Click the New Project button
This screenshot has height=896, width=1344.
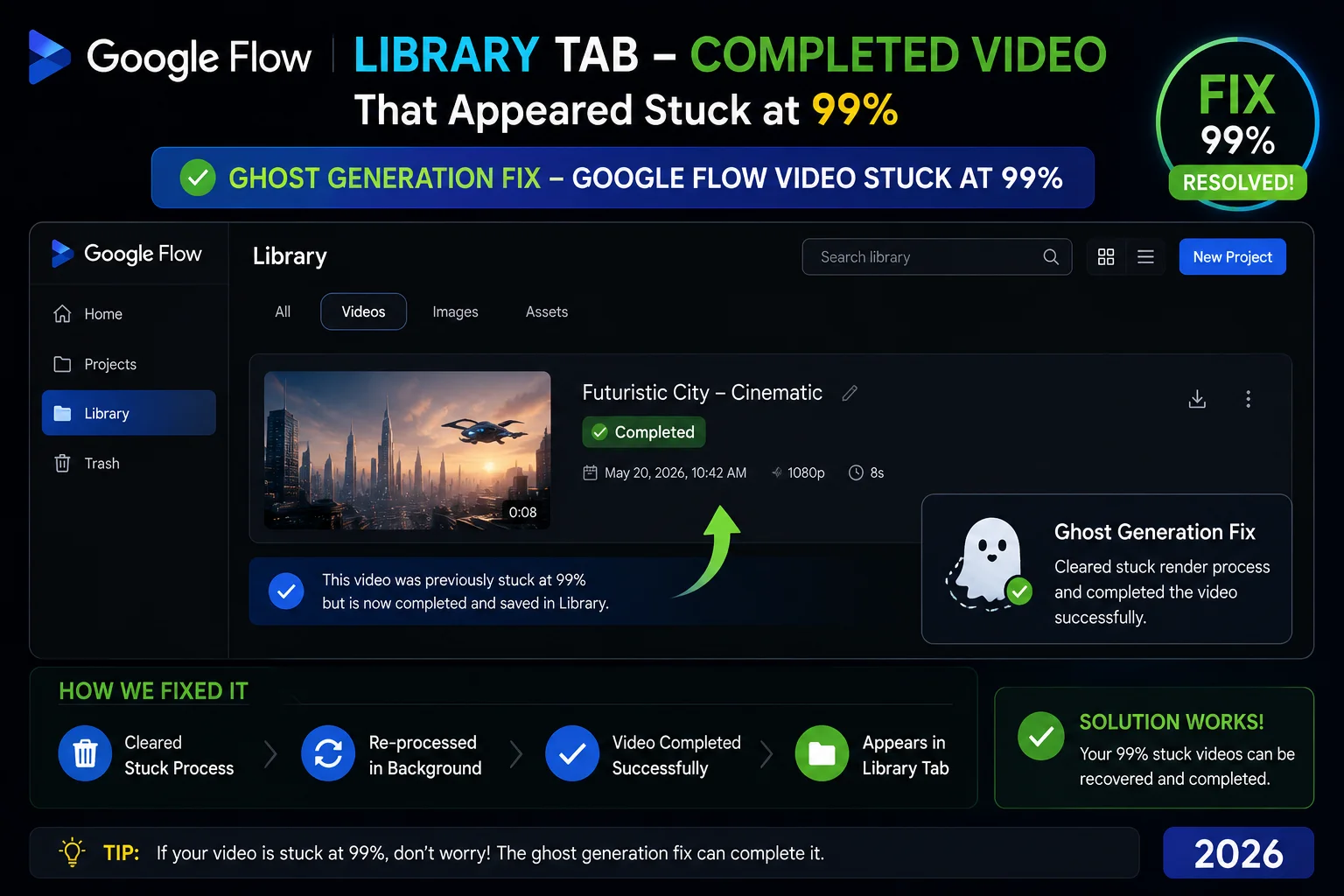1232,256
